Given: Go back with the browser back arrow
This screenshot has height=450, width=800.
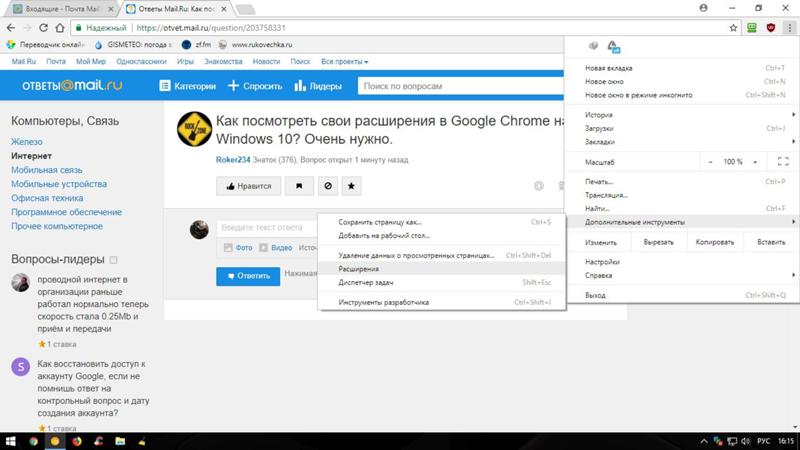Looking at the screenshot, I should tap(11, 28).
